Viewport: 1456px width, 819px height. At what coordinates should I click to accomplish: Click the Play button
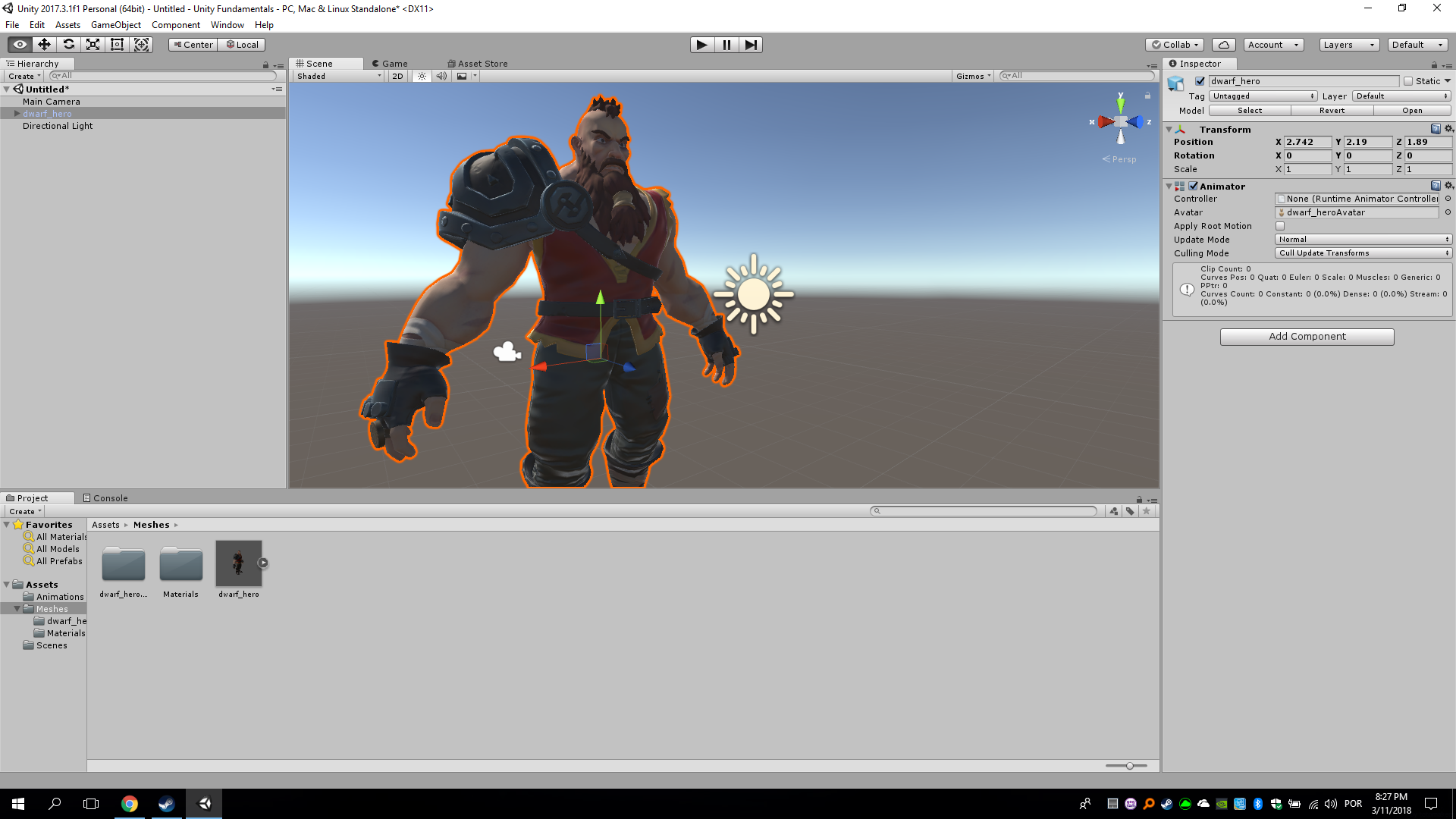(x=702, y=45)
